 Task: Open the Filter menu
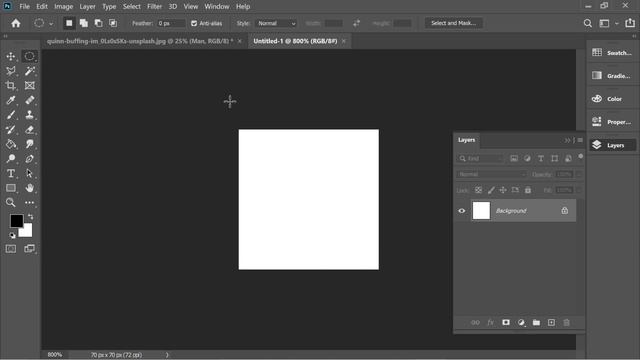(154, 7)
